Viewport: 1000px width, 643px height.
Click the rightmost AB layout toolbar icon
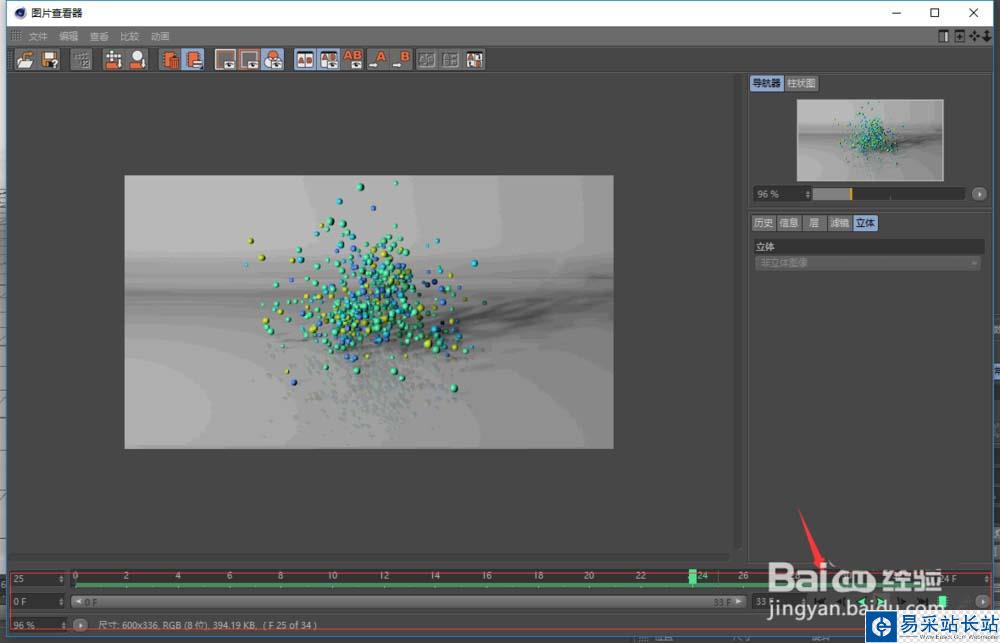[x=474, y=60]
